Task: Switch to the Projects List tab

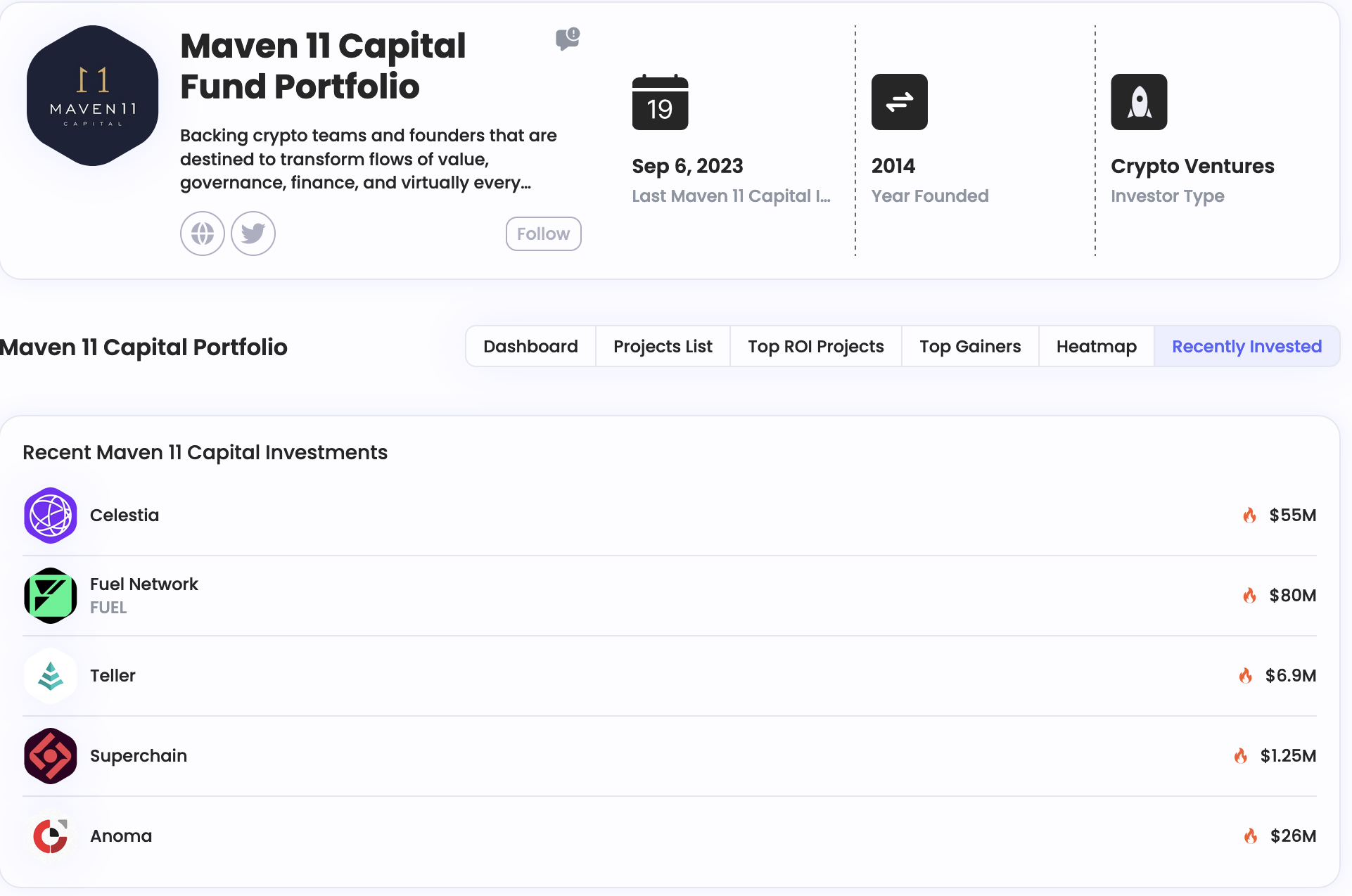Action: tap(663, 346)
